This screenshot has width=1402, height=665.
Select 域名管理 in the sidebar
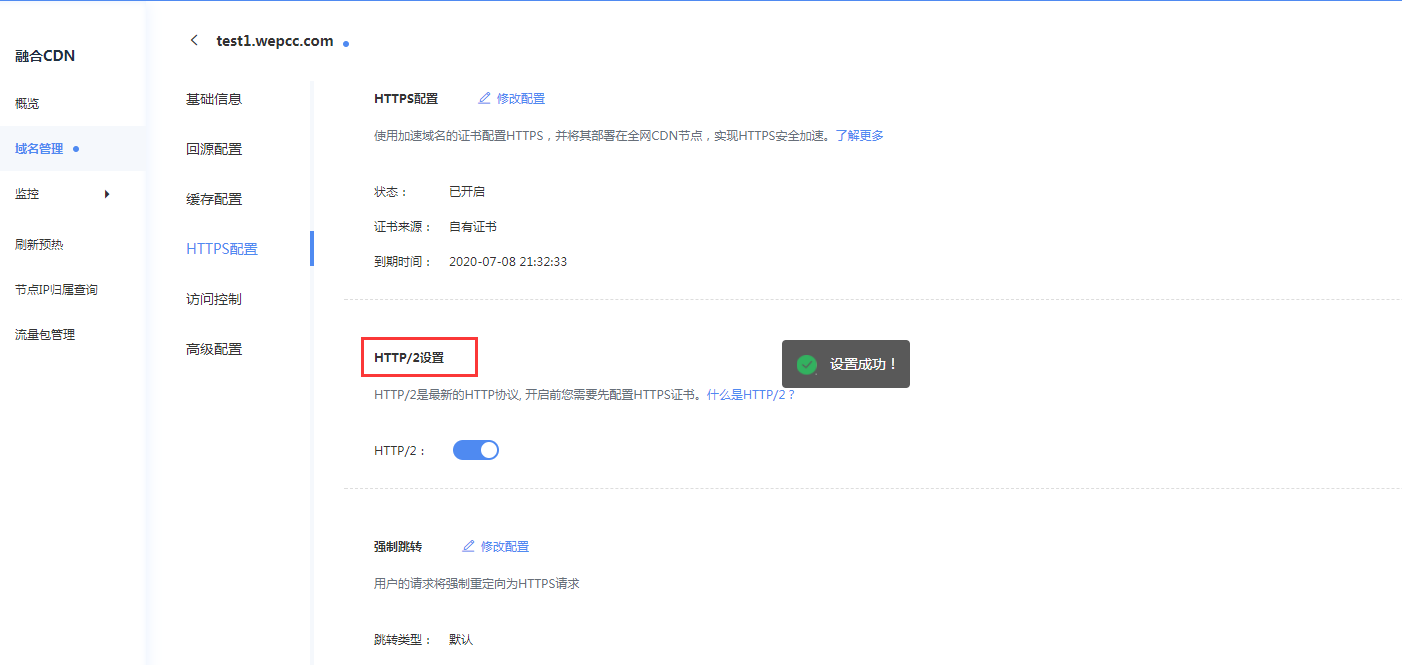[x=39, y=149]
